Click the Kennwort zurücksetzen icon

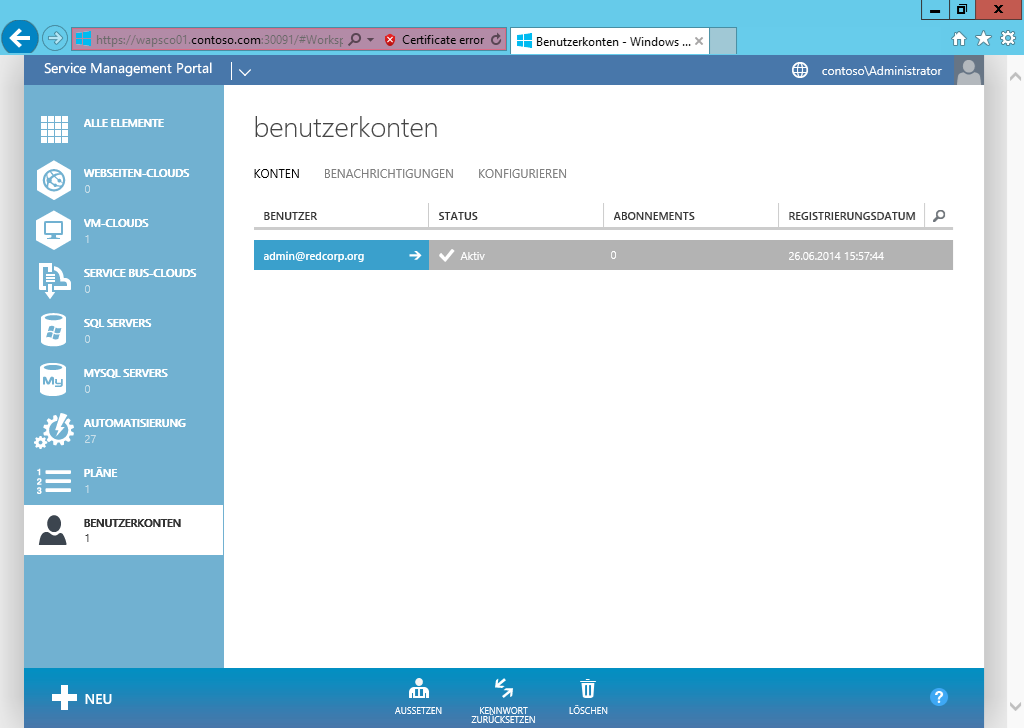tap(504, 688)
